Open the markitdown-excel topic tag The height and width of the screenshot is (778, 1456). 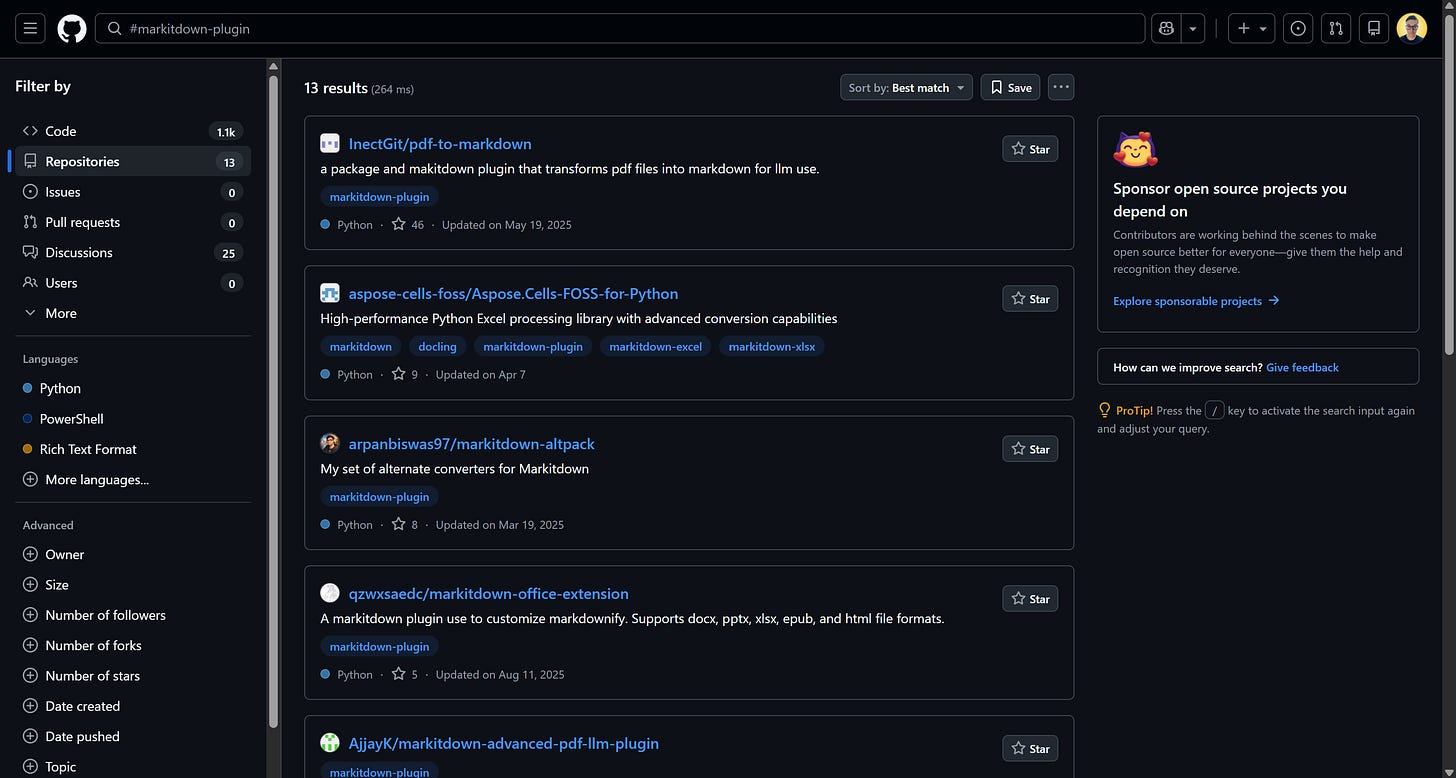655,347
